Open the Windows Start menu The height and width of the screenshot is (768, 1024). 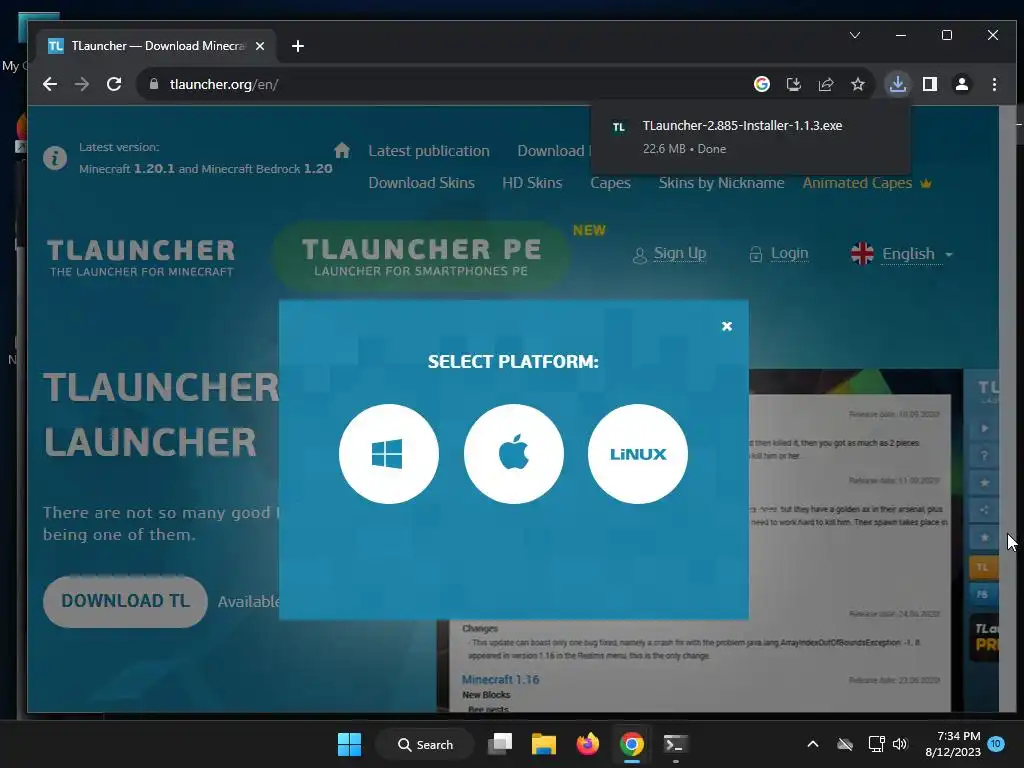point(349,744)
